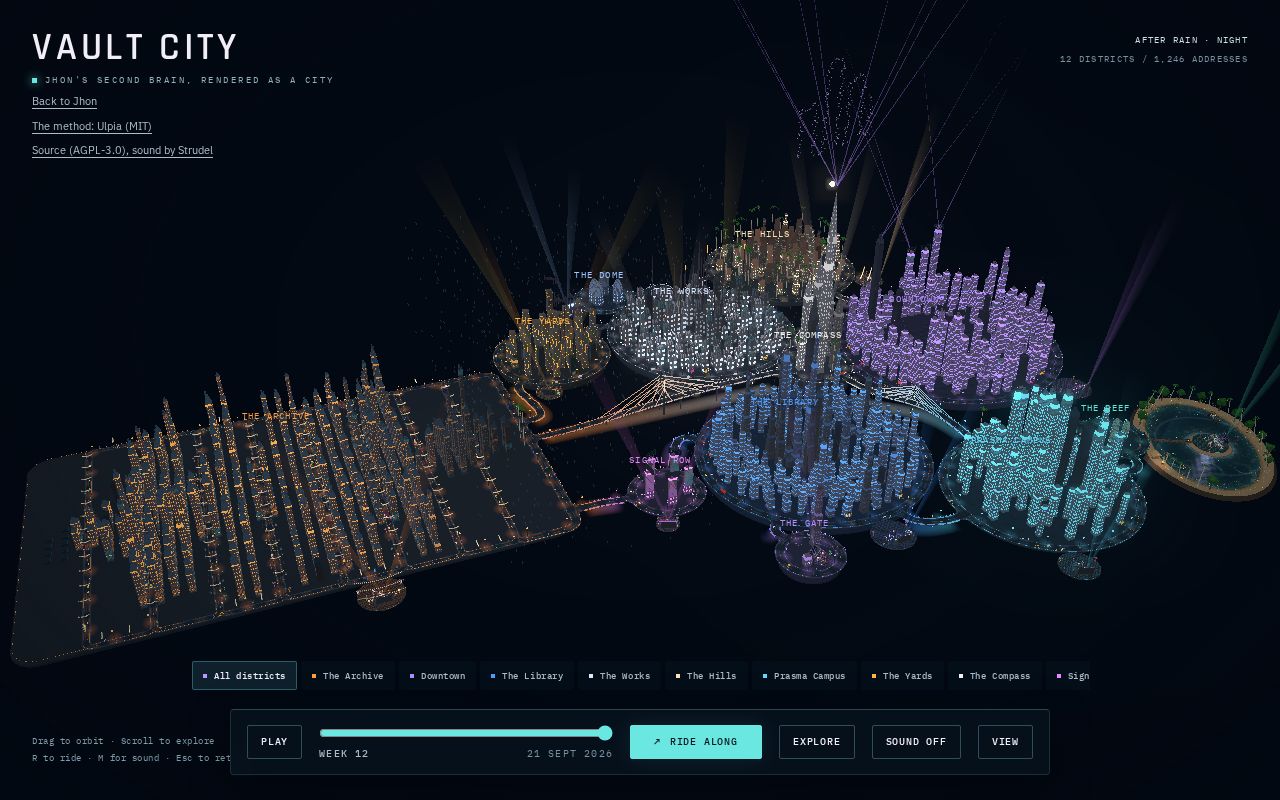Click the AFTER RAIN · NIGHT status text
The height and width of the screenshot is (800, 1280).
click(x=1191, y=40)
